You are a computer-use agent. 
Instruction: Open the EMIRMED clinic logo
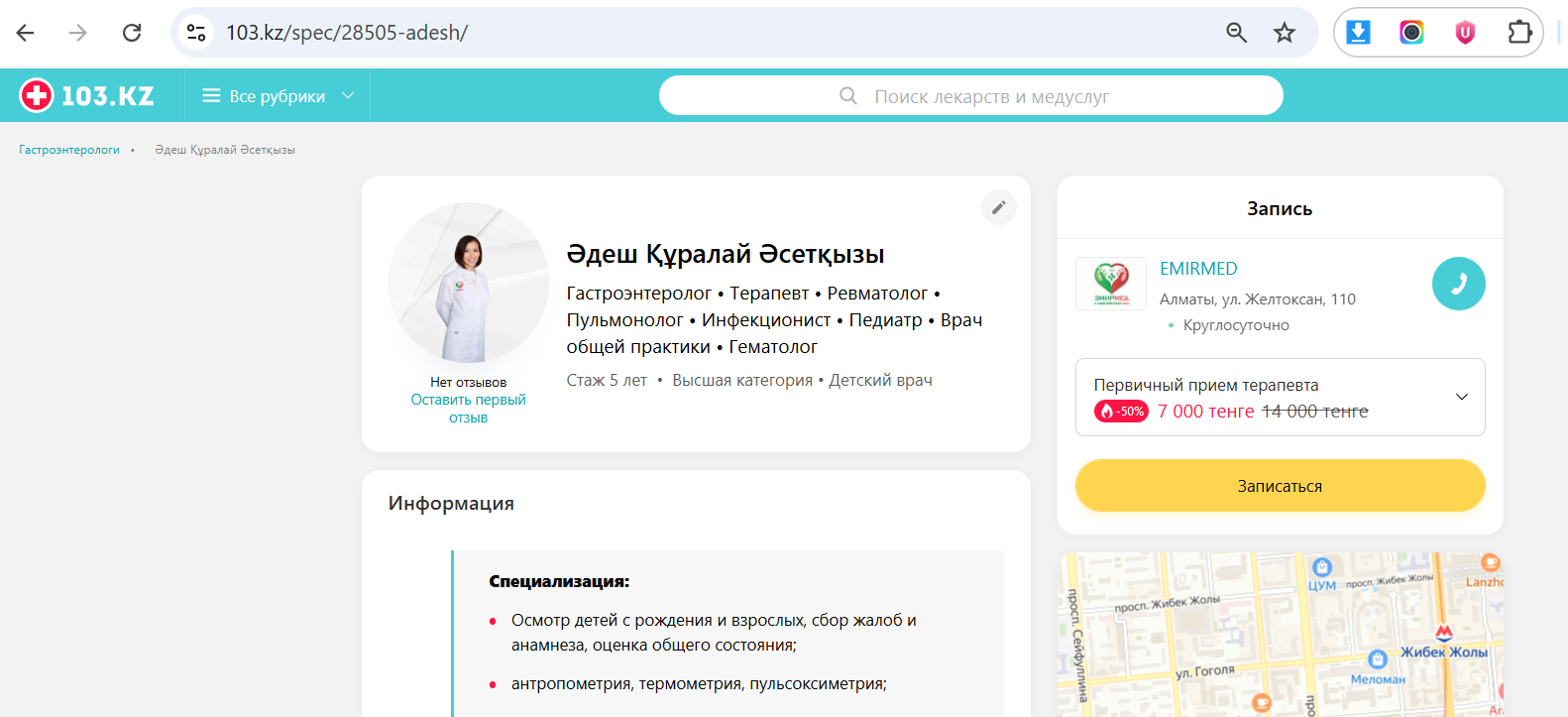pos(1111,284)
